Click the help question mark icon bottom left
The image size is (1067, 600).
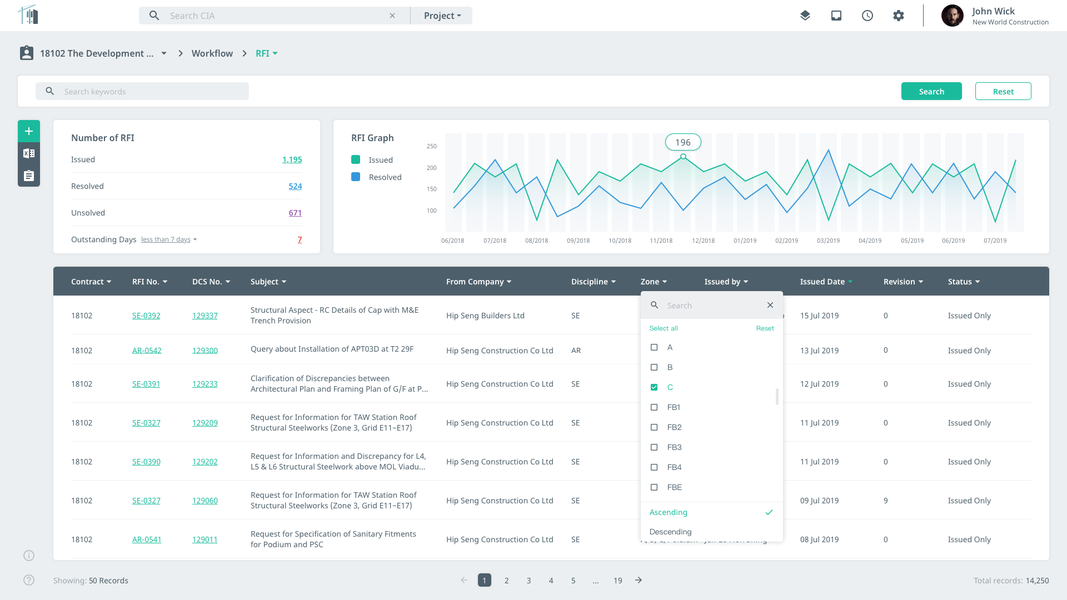tap(29, 580)
